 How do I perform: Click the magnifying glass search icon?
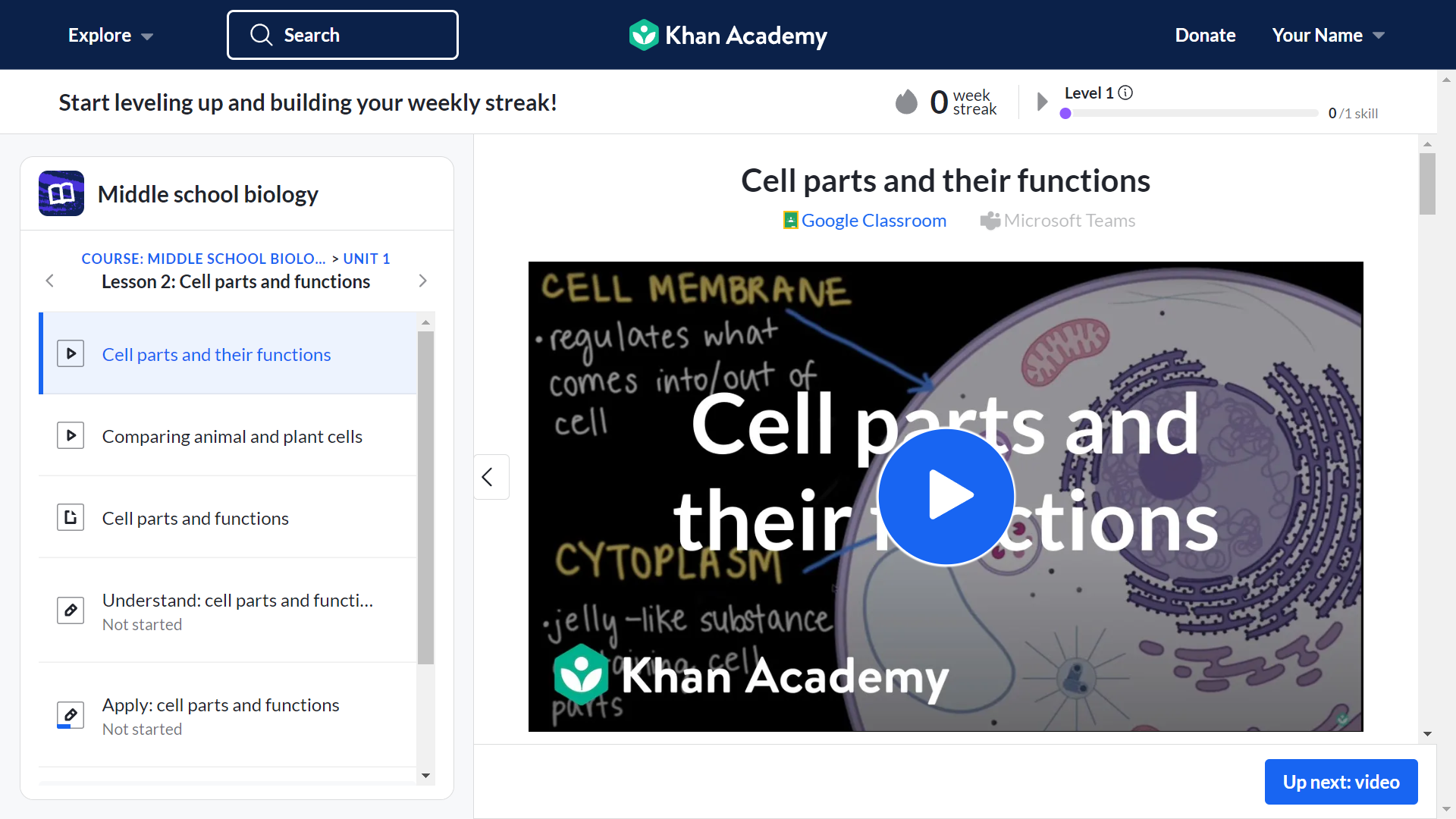pos(261,35)
